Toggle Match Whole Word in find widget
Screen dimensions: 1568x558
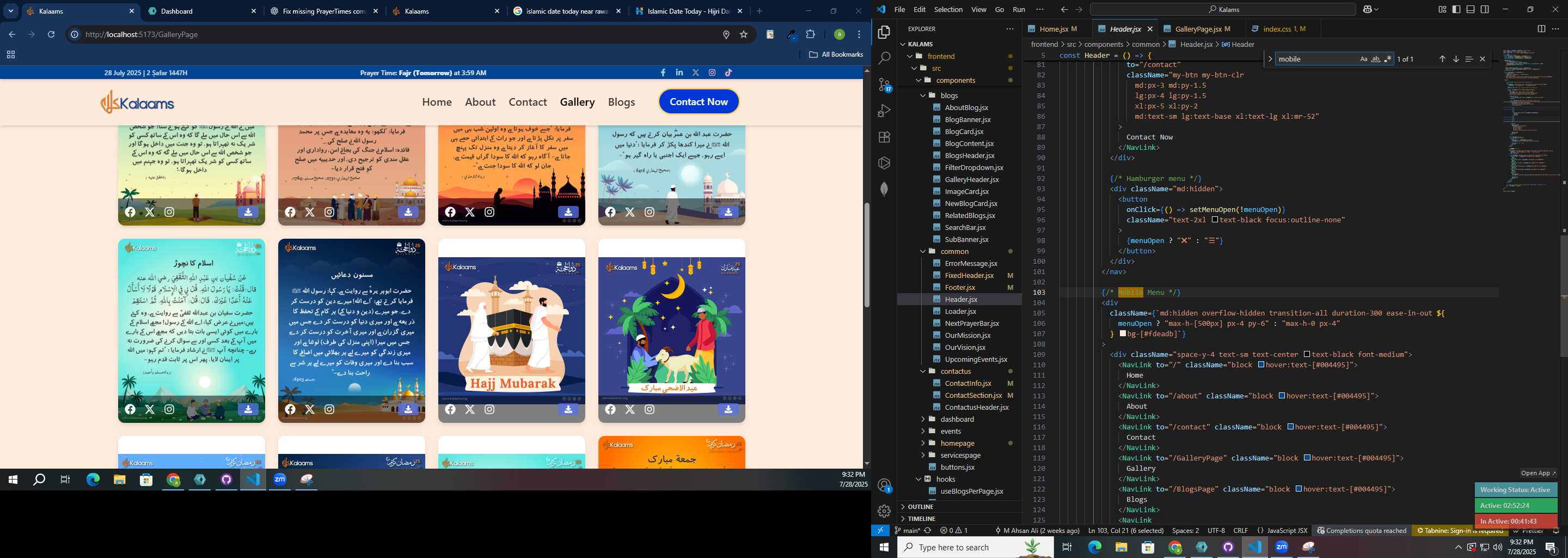coord(1376,59)
